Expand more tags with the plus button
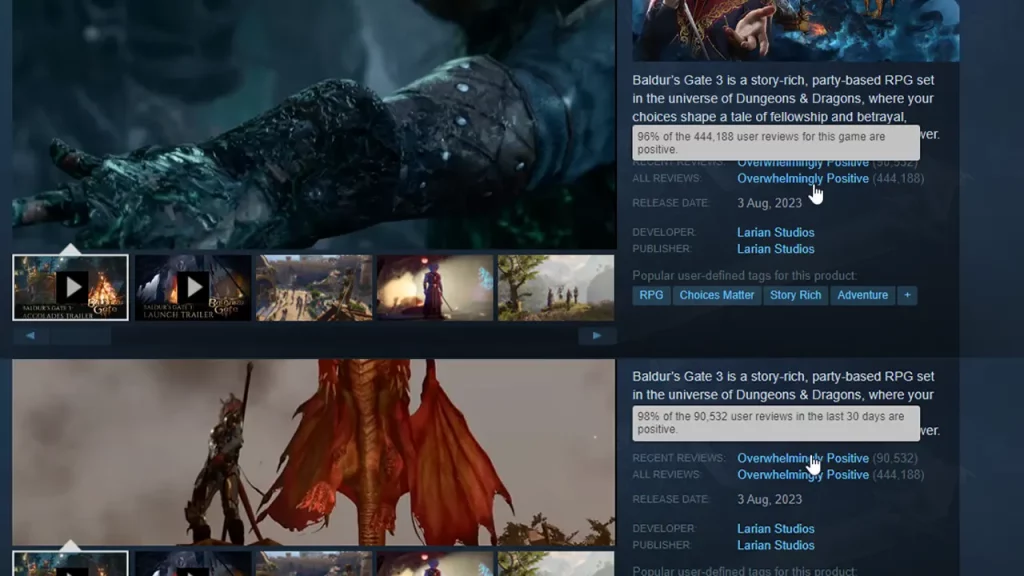The width and height of the screenshot is (1024, 576). (907, 295)
